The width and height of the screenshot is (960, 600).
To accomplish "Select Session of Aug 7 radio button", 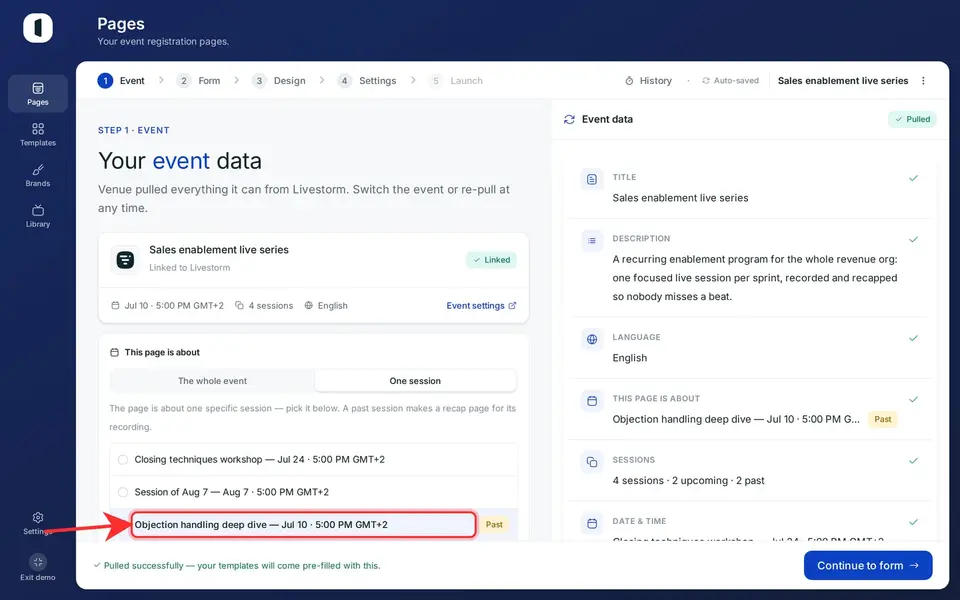I will (123, 492).
